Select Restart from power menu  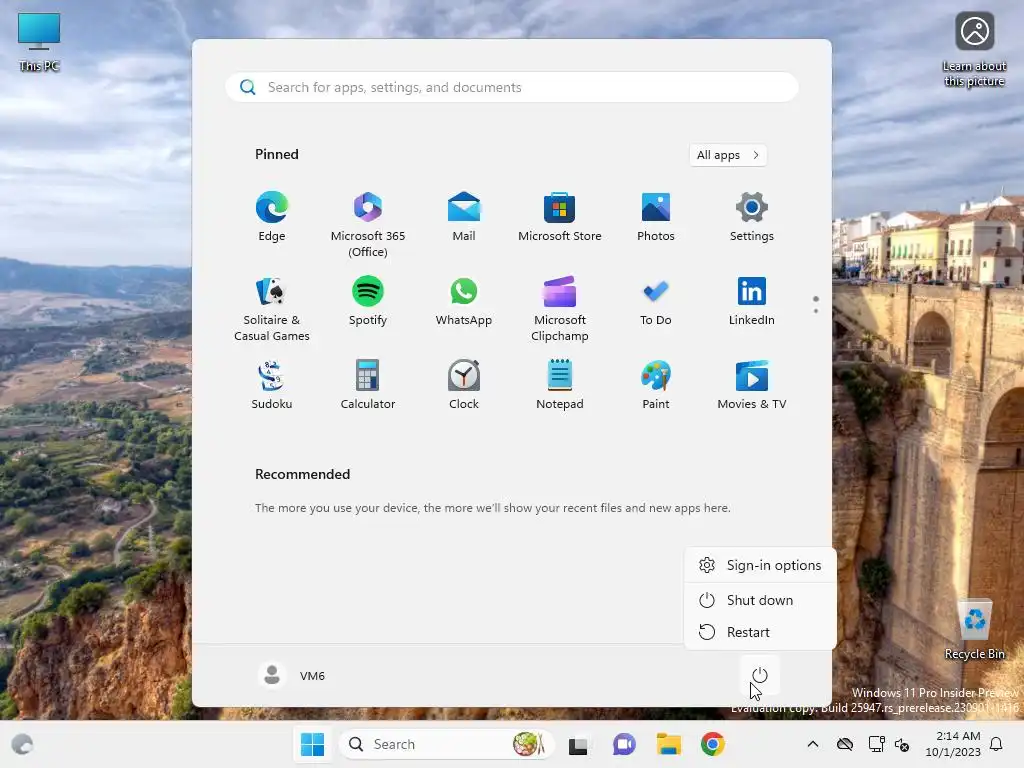click(760, 632)
